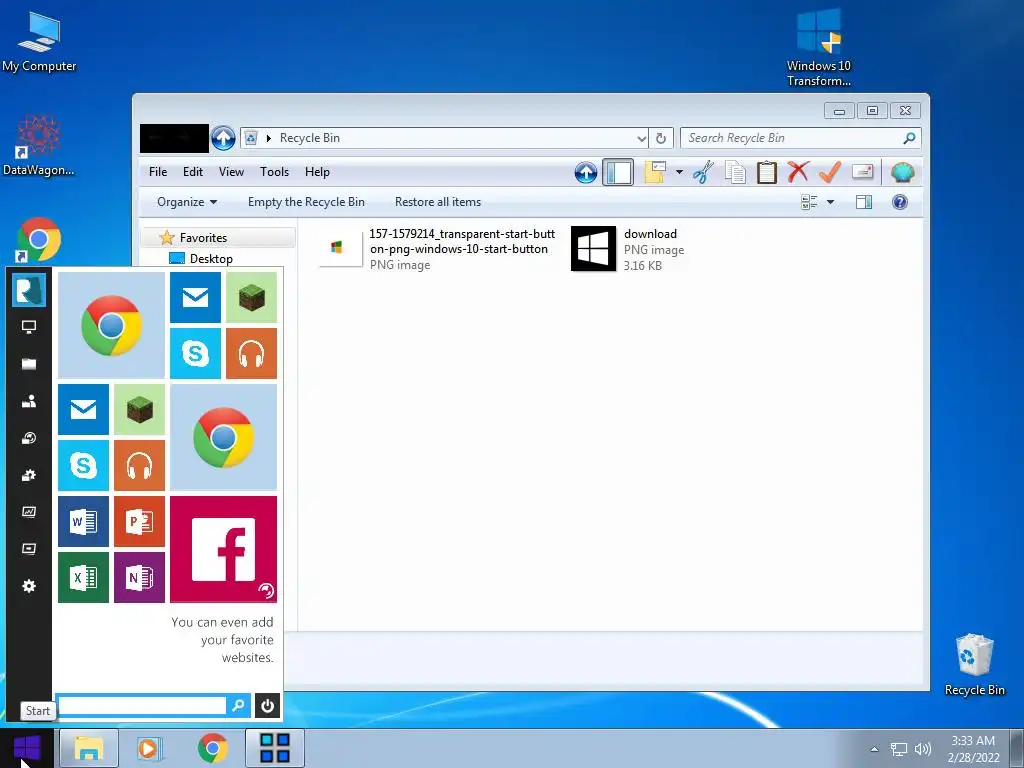Click the magnifier in Search Recycle Bin box
1024x768 pixels.
tap(909, 138)
